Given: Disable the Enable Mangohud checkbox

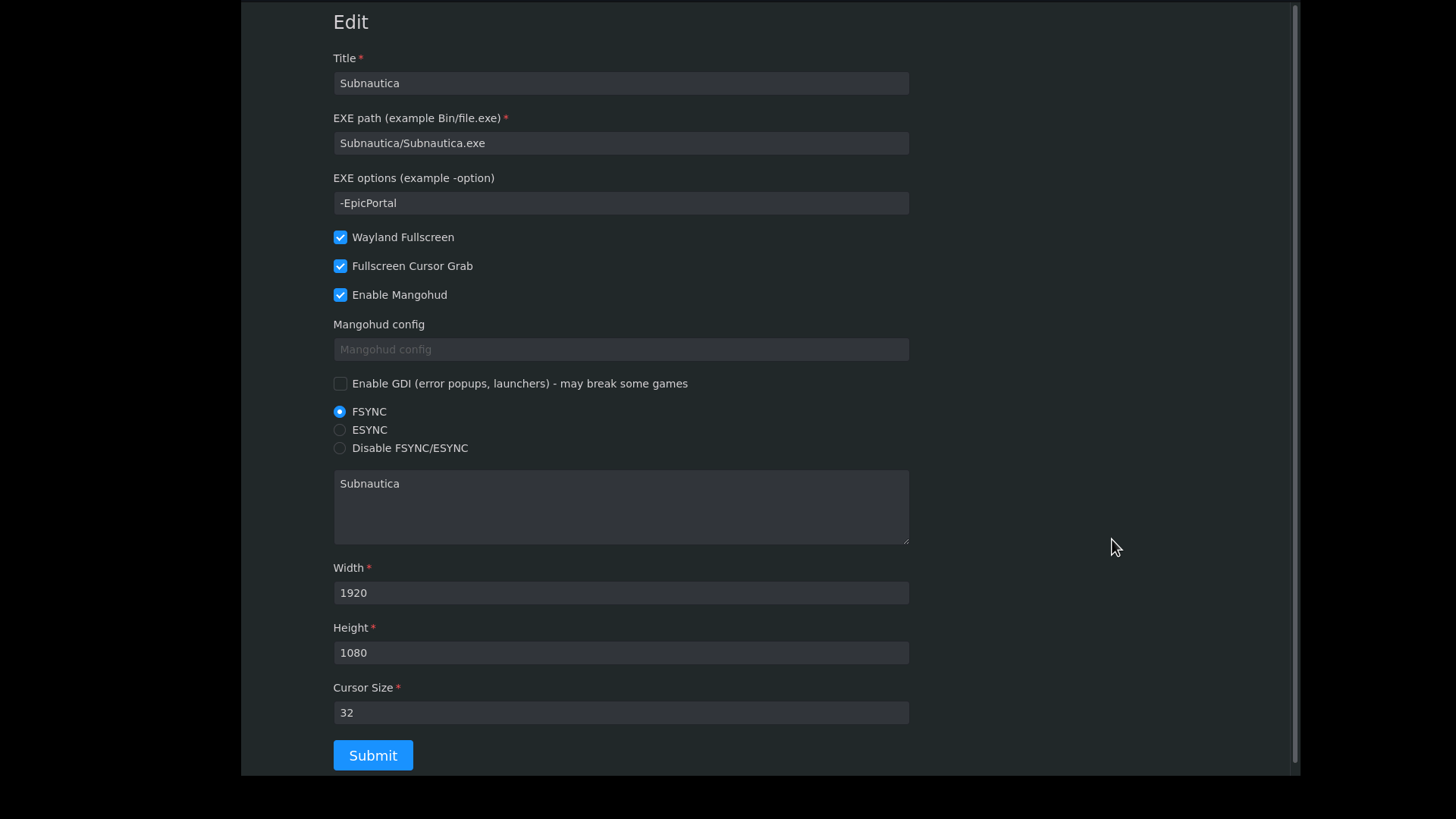Looking at the screenshot, I should tap(340, 295).
